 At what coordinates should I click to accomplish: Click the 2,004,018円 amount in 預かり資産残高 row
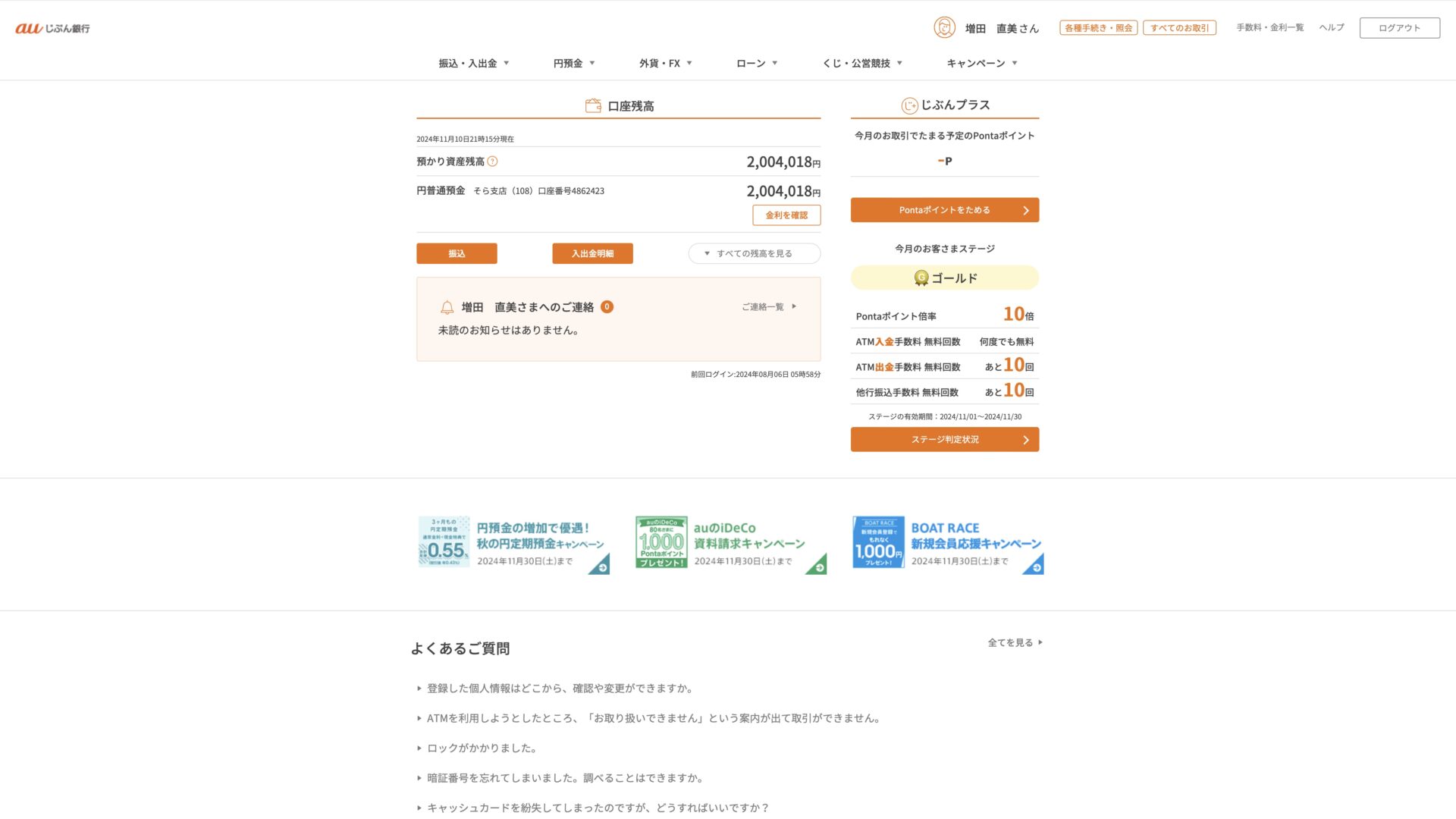(x=783, y=162)
